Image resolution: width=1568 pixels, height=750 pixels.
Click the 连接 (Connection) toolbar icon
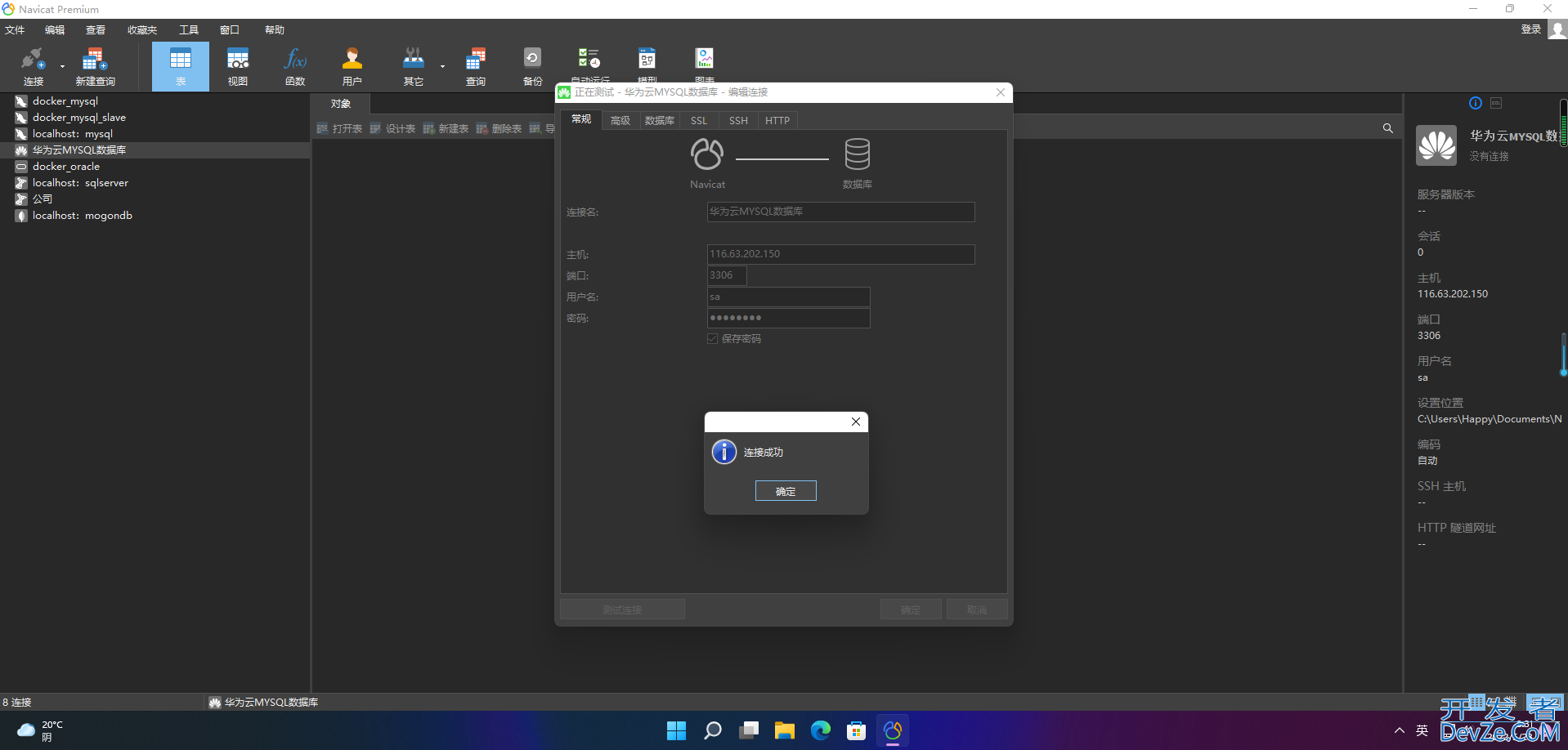tap(34, 66)
